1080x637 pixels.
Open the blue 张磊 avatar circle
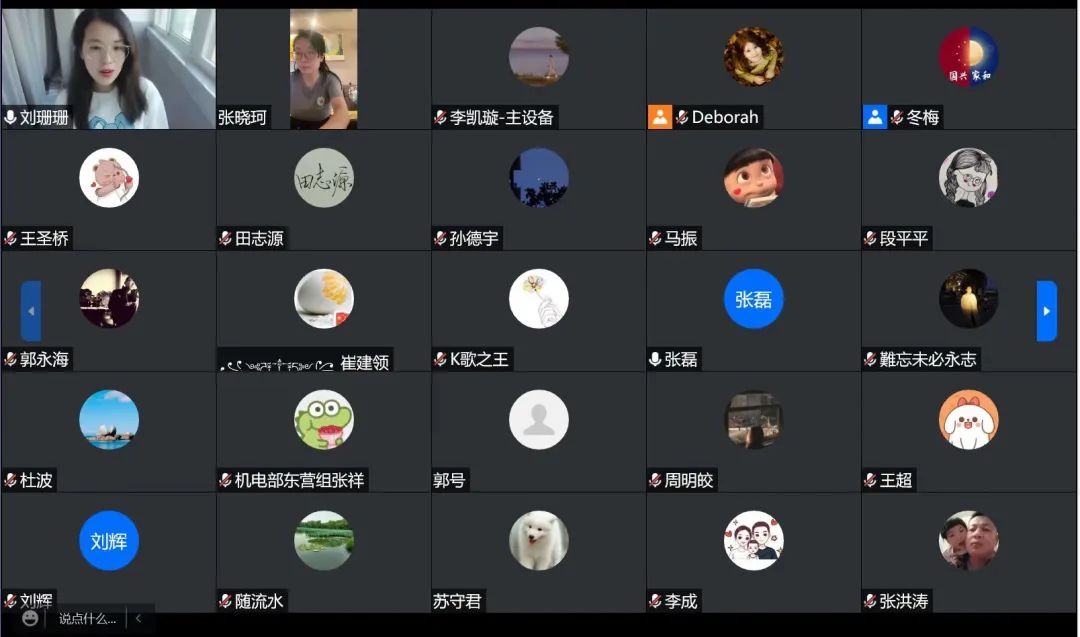pos(754,299)
